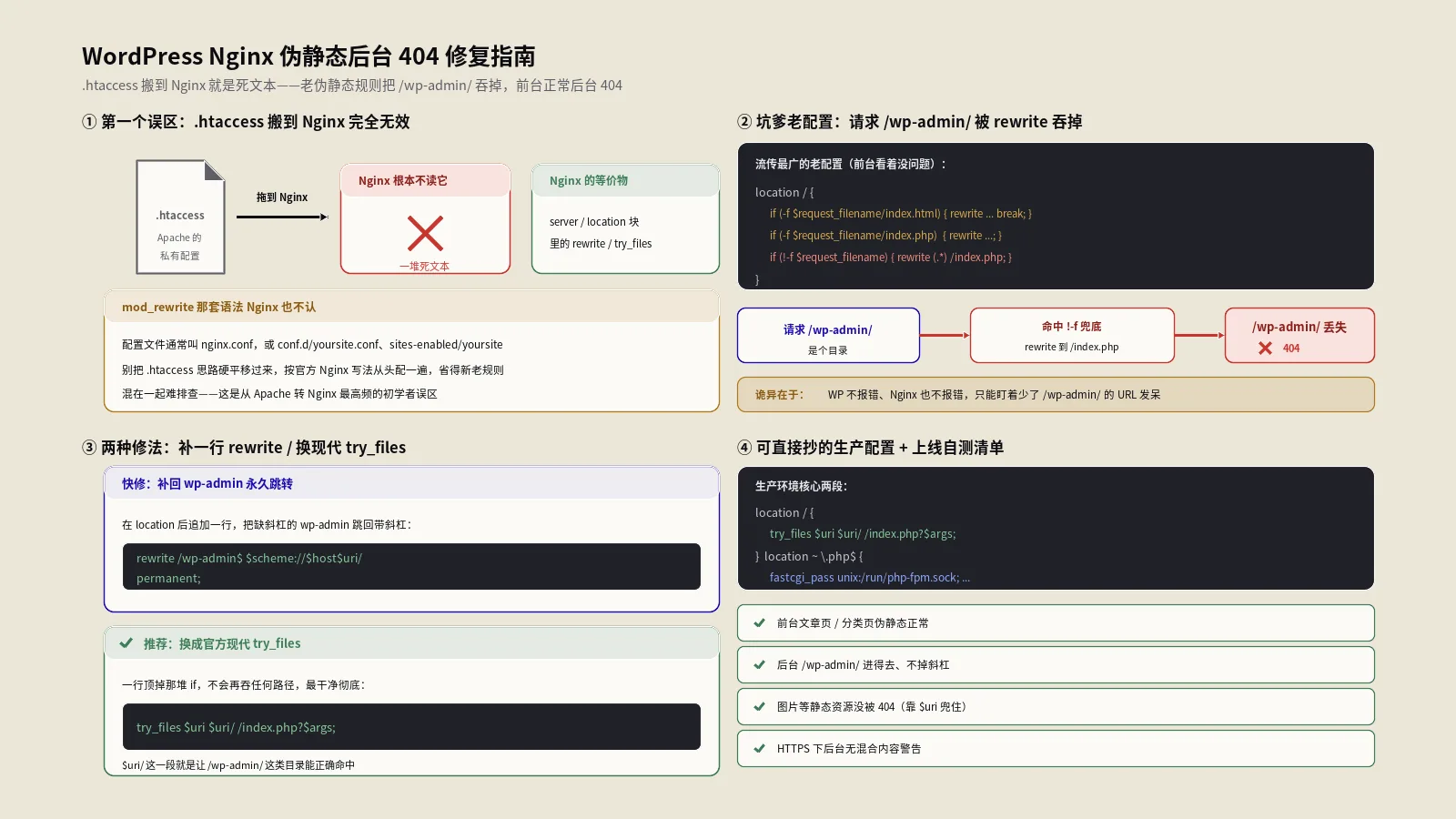Click heading ③ 两种修法：补一行 rewrite / 换现代 try_files
The image size is (1456, 819).
[244, 448]
